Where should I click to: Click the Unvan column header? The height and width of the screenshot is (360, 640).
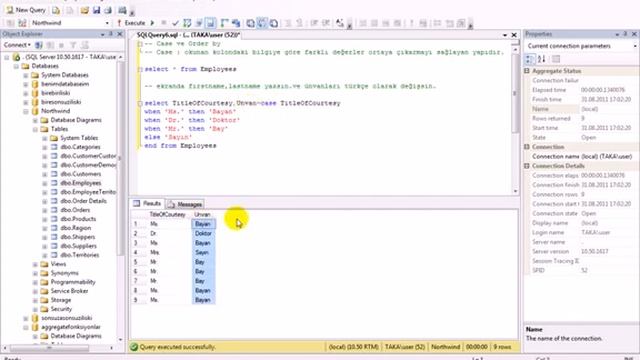(203, 215)
